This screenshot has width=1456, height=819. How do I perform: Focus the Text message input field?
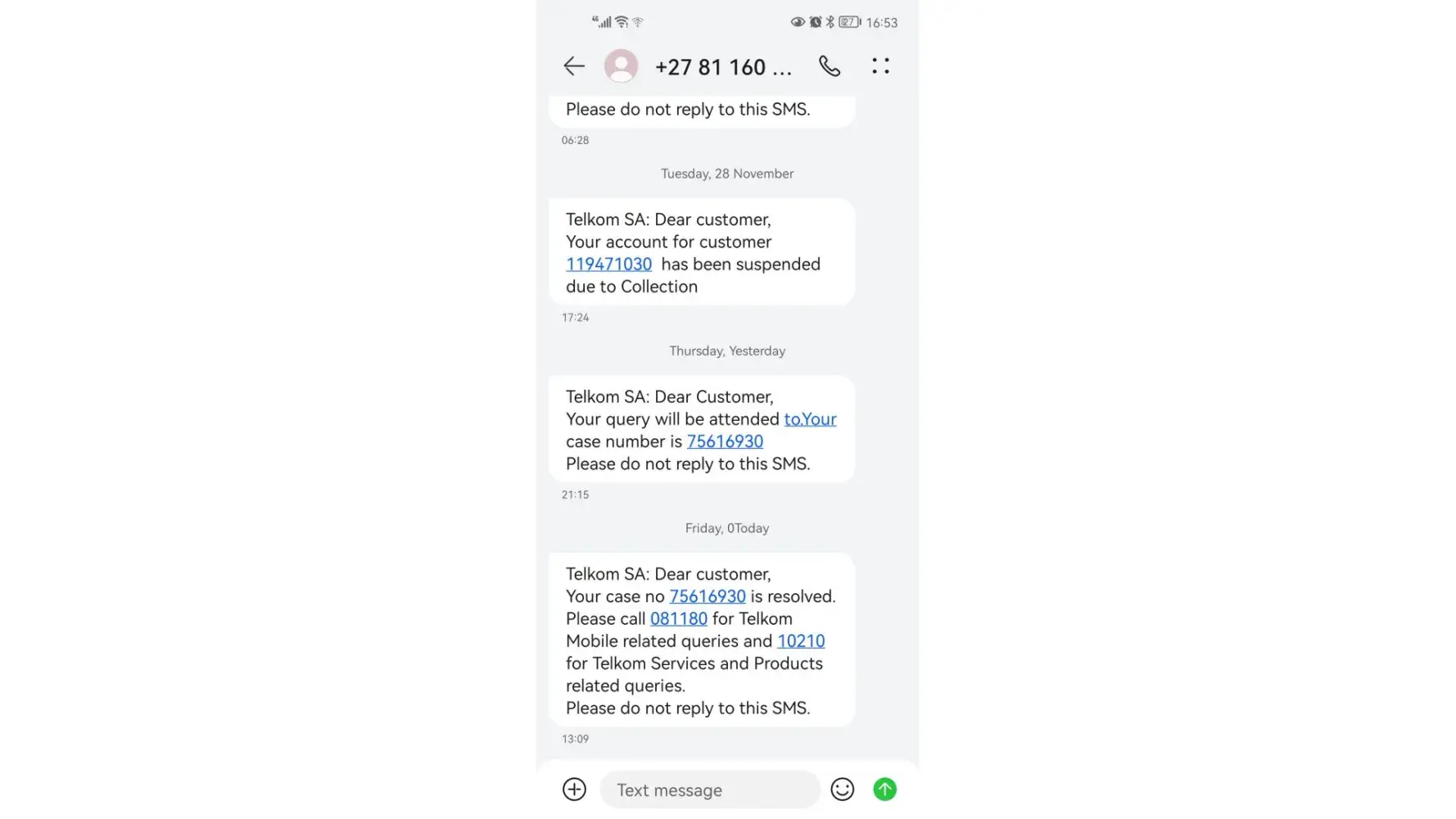tap(710, 790)
